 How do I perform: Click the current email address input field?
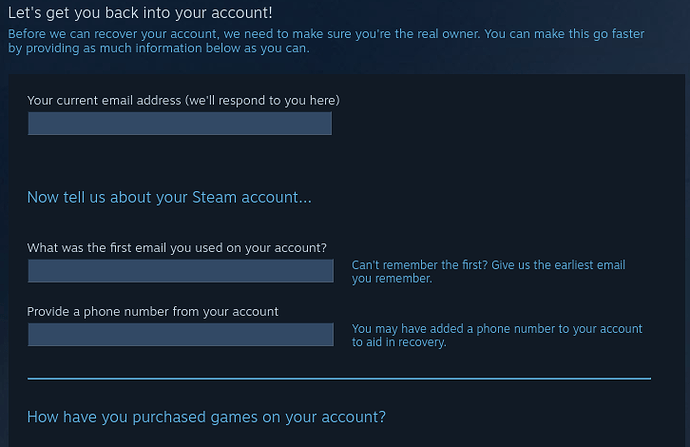(179, 123)
